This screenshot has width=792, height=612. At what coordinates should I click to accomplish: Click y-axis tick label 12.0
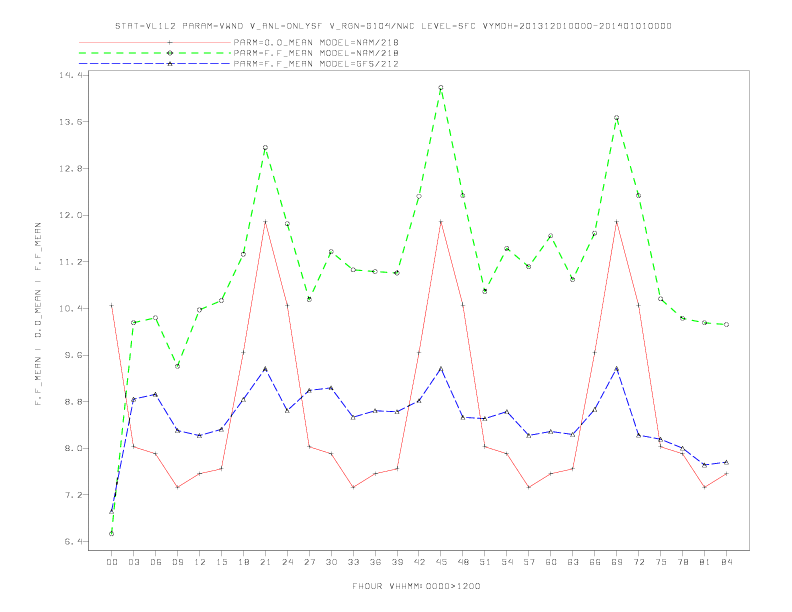[x=69, y=215]
